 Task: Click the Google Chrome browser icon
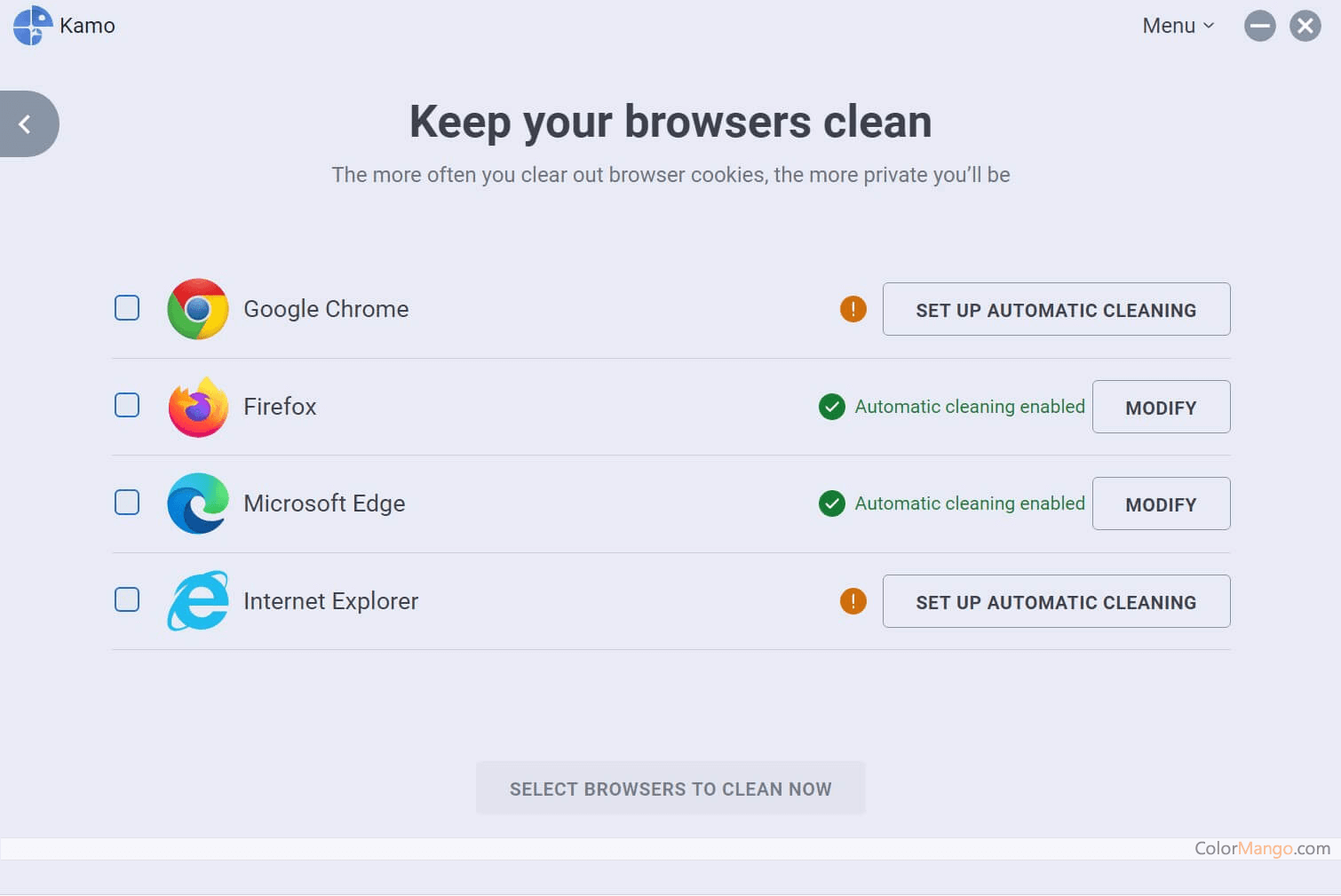point(198,309)
